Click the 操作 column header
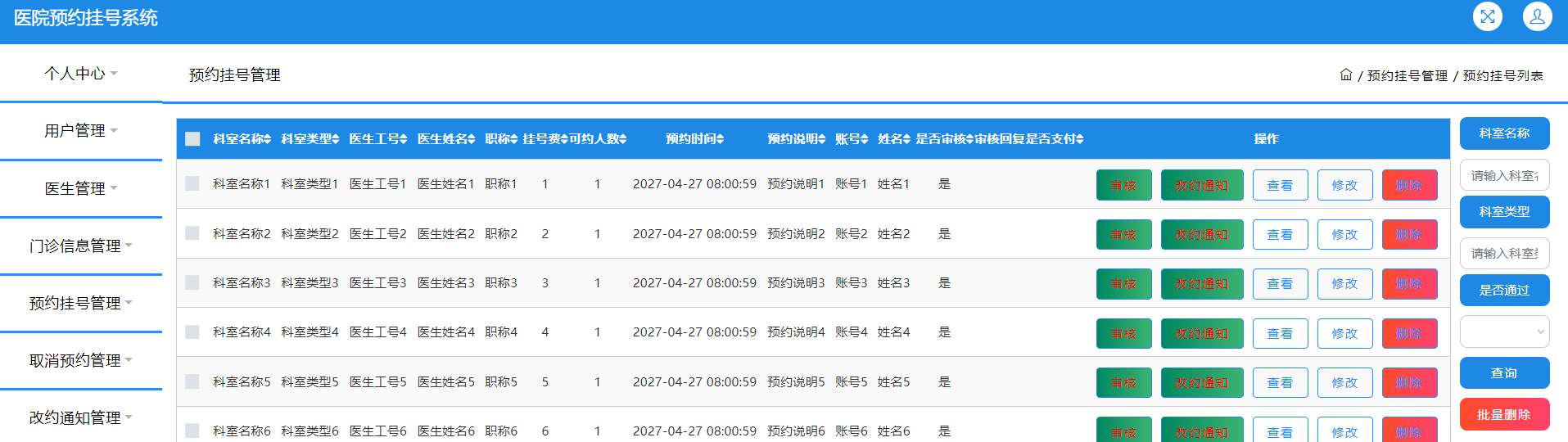1568x442 pixels. 1266,139
